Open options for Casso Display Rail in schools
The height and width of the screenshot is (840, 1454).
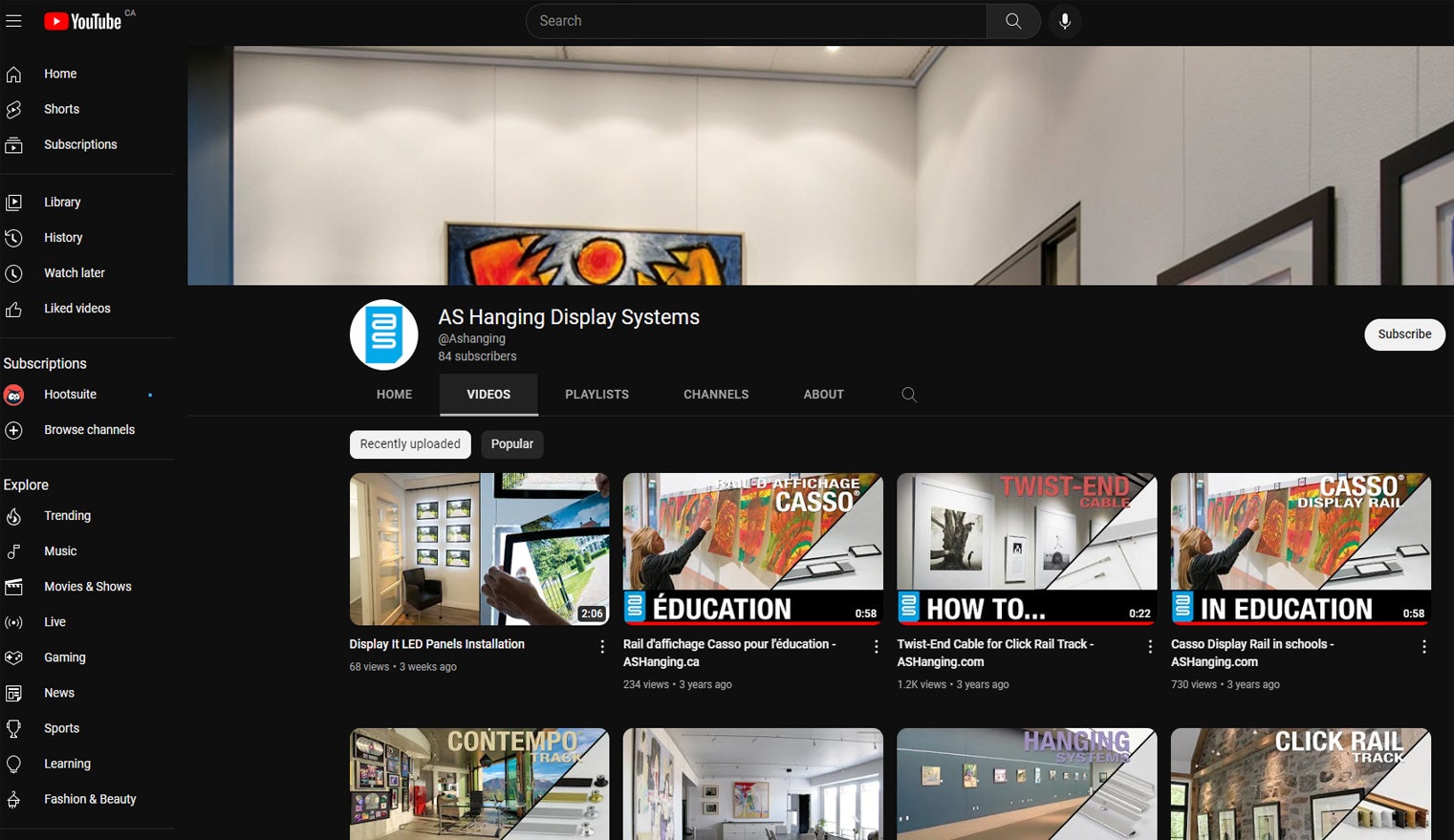[1424, 647]
